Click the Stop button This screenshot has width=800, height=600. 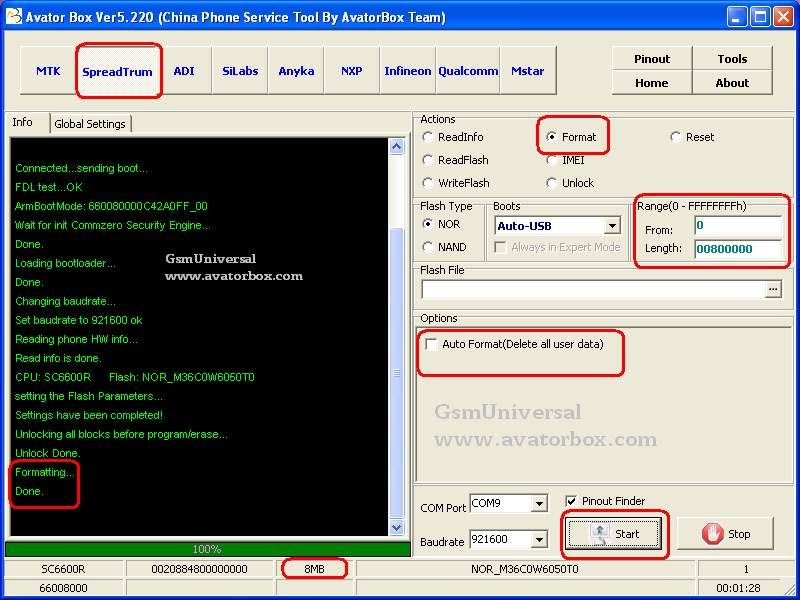click(x=726, y=534)
